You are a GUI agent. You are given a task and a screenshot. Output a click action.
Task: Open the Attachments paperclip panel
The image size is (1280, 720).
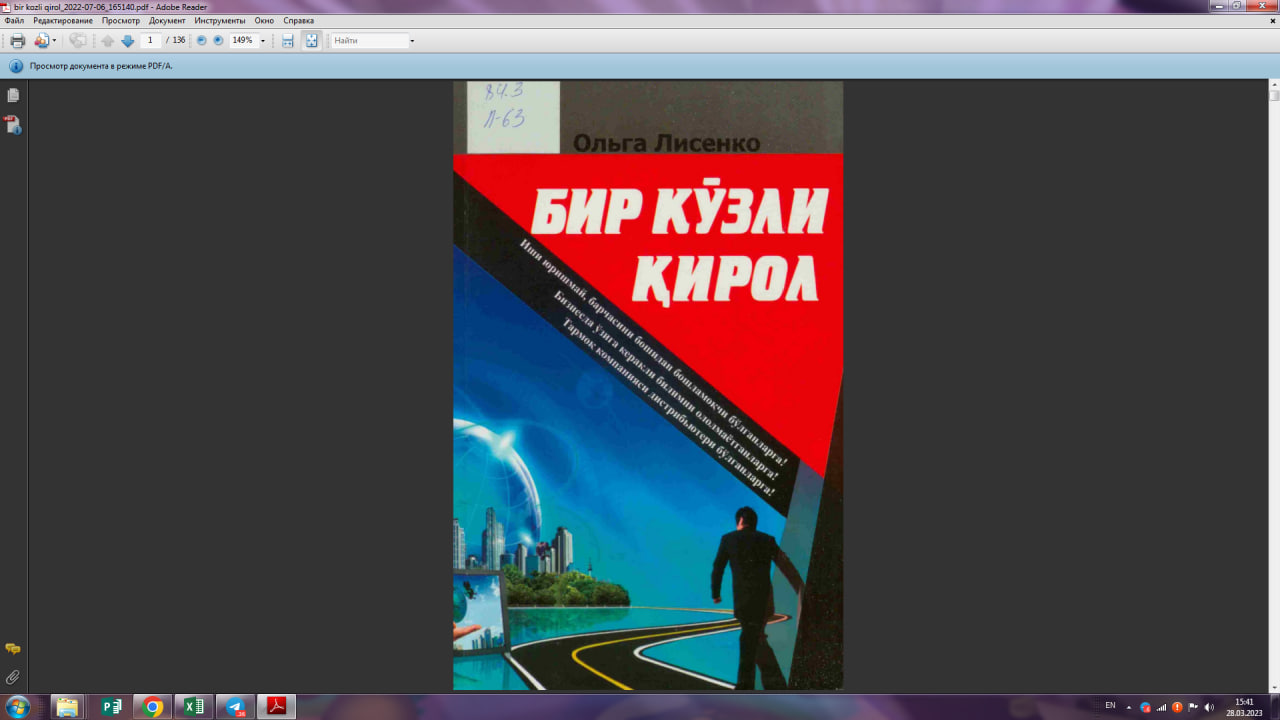pyautogui.click(x=13, y=676)
